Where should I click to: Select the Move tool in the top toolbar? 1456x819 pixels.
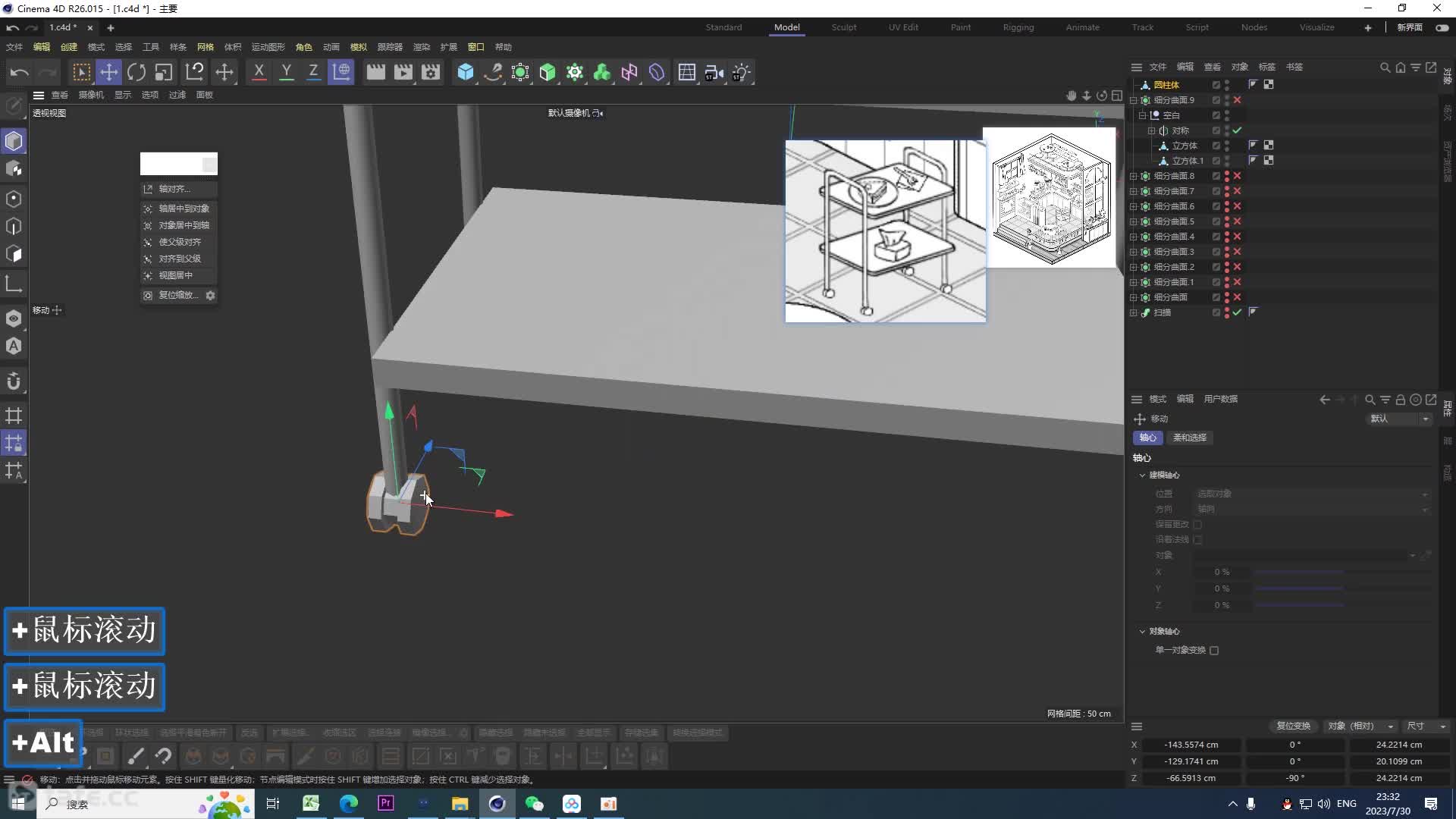tap(109, 72)
